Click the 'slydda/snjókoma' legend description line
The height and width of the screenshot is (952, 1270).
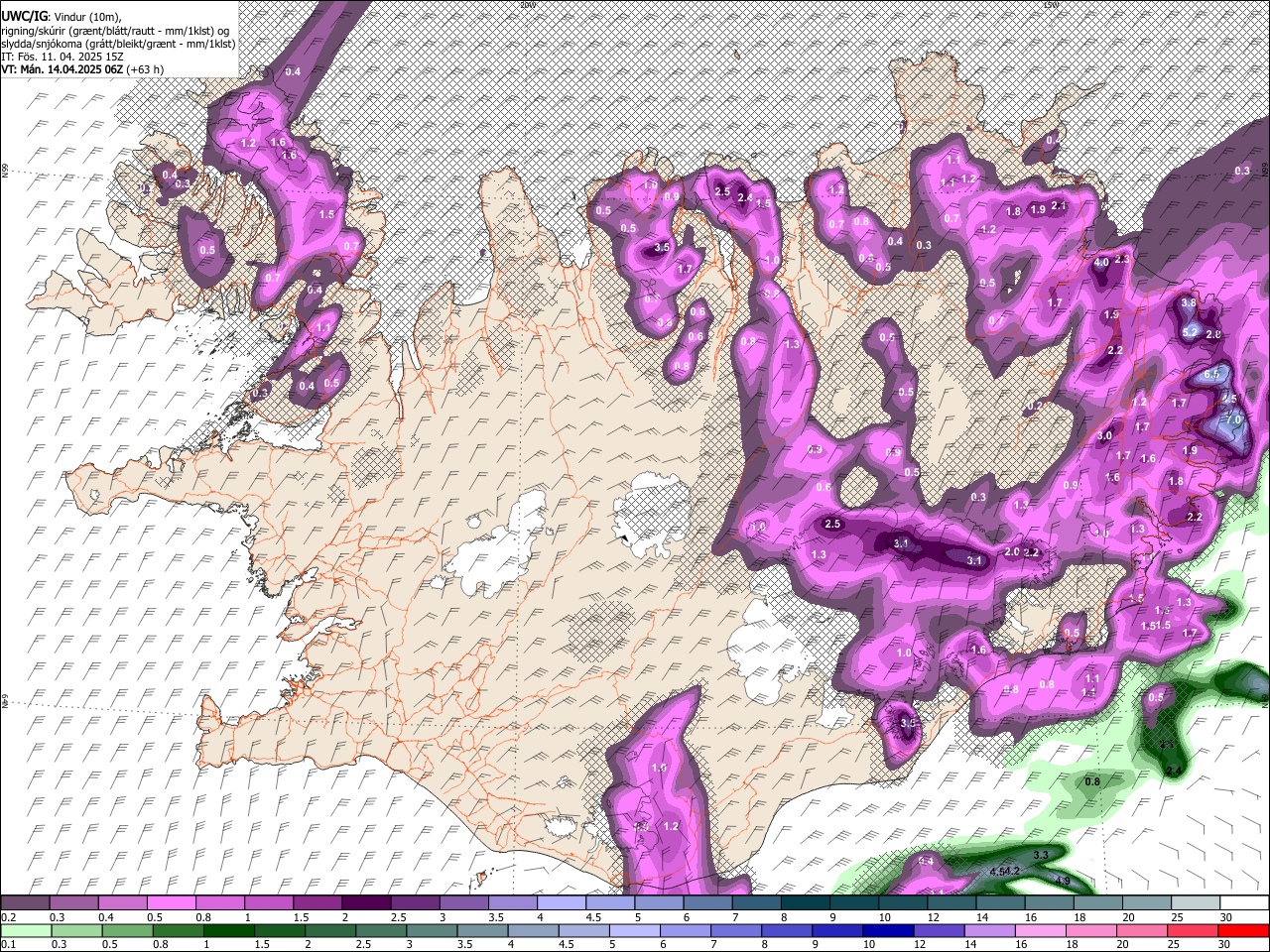(119, 44)
